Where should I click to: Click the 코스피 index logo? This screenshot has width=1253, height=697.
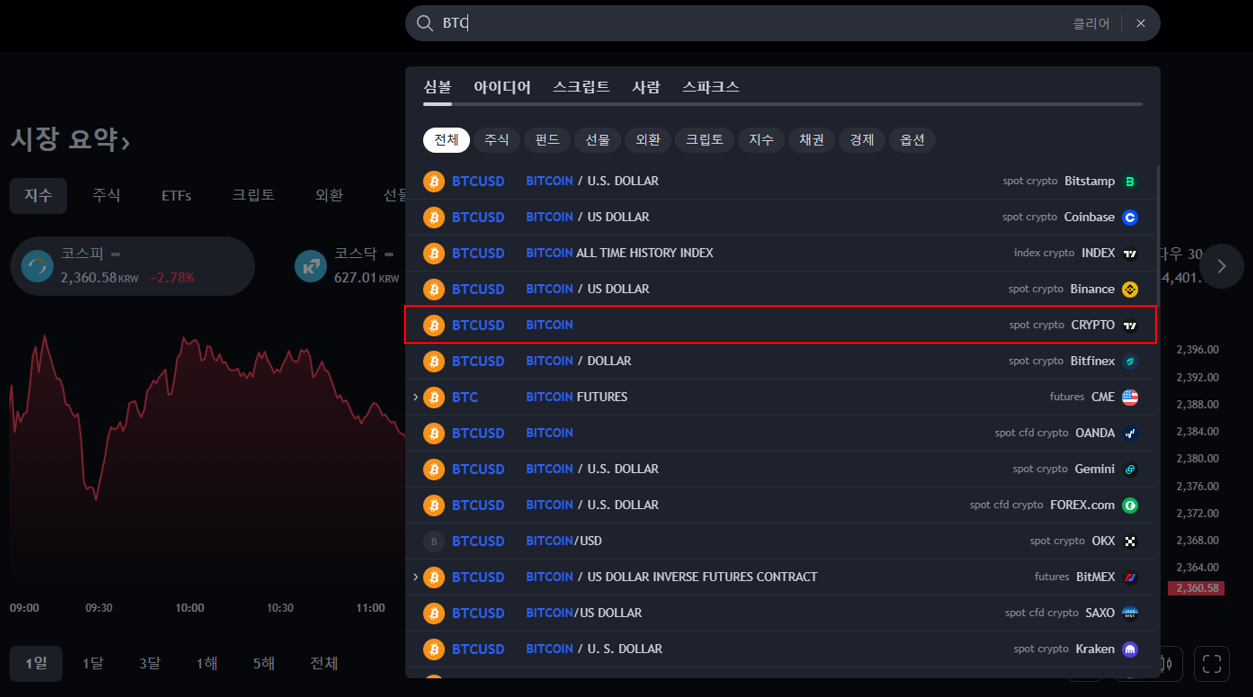[x=38, y=266]
